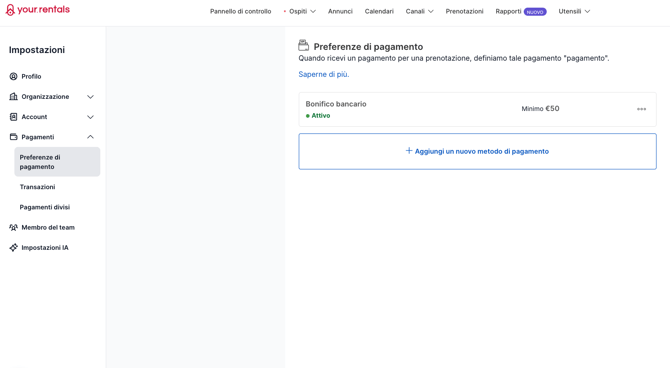Click the Account badge icon
Screen dimensions: 670x368
13,117
